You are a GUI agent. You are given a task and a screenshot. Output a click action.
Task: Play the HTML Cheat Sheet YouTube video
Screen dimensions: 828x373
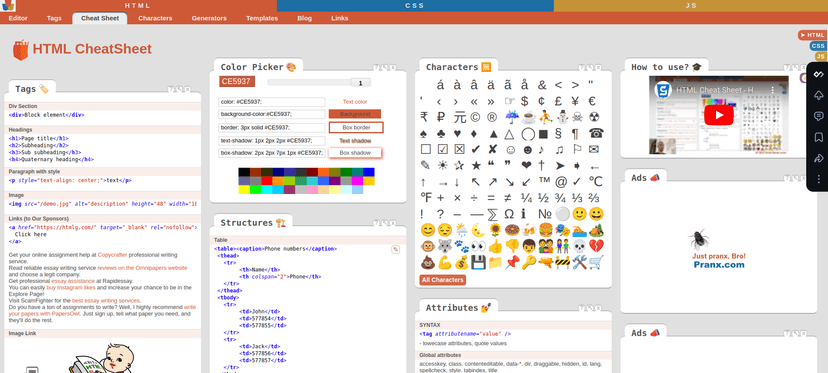pyautogui.click(x=718, y=115)
